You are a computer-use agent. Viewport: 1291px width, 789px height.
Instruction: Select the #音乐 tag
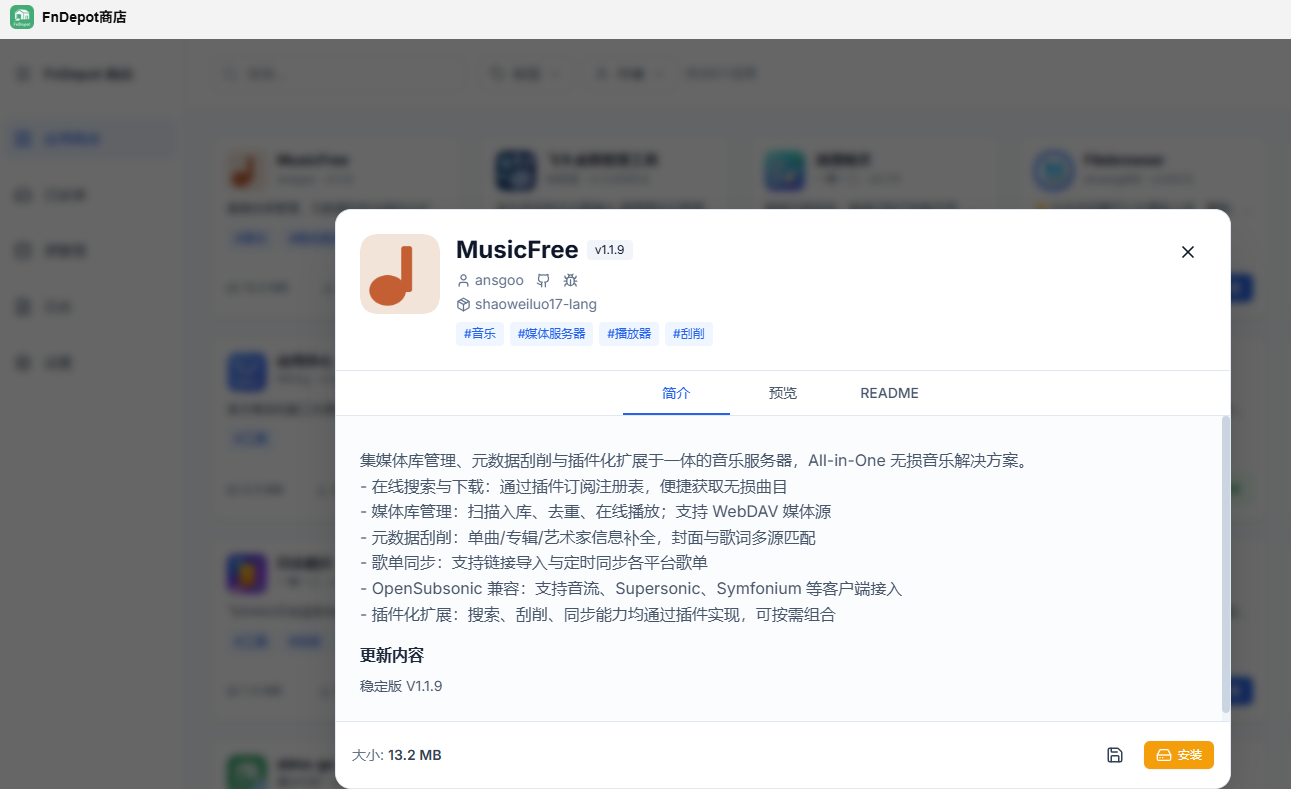(480, 334)
